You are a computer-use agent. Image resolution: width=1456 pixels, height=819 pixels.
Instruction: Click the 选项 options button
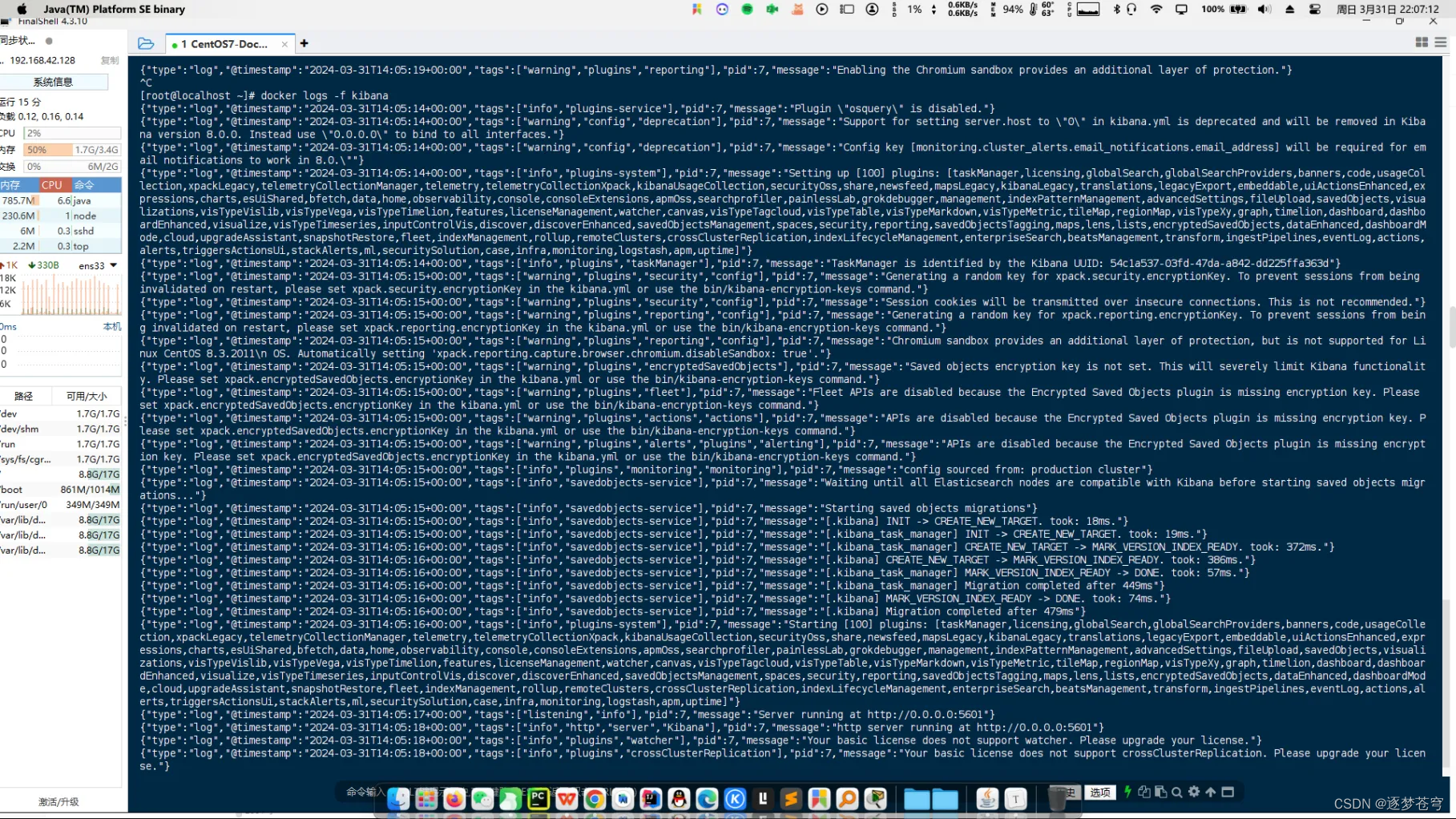1100,793
